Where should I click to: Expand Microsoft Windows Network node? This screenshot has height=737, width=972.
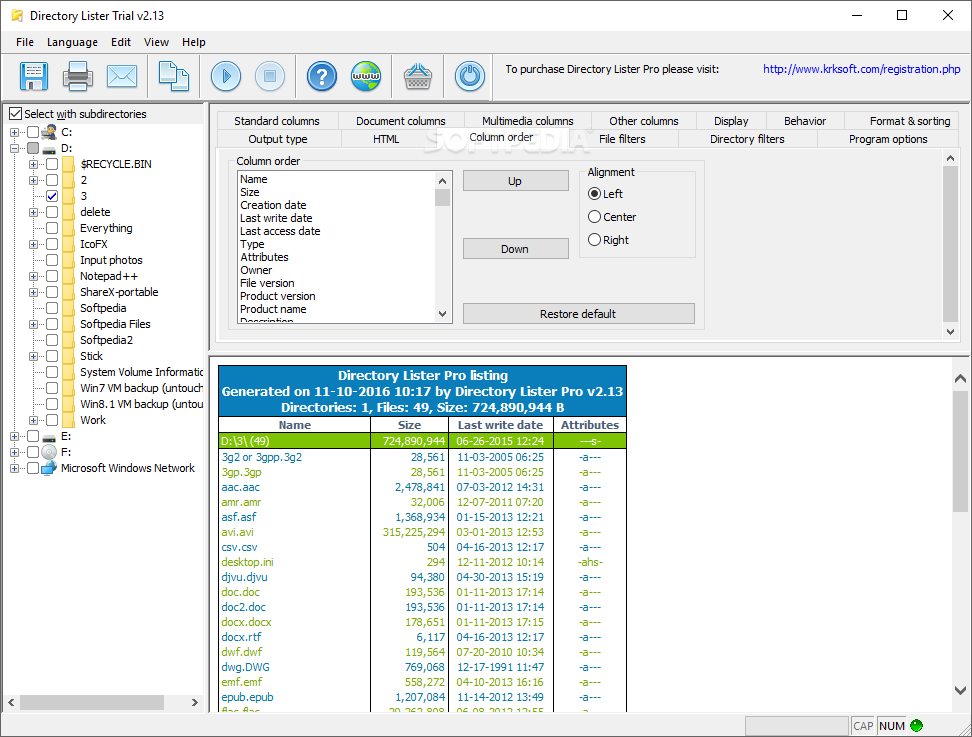tap(14, 468)
